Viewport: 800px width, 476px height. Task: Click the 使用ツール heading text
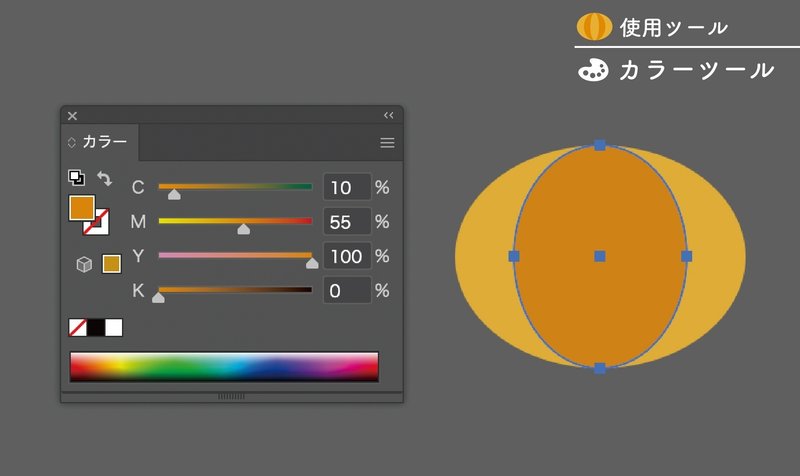pyautogui.click(x=673, y=28)
